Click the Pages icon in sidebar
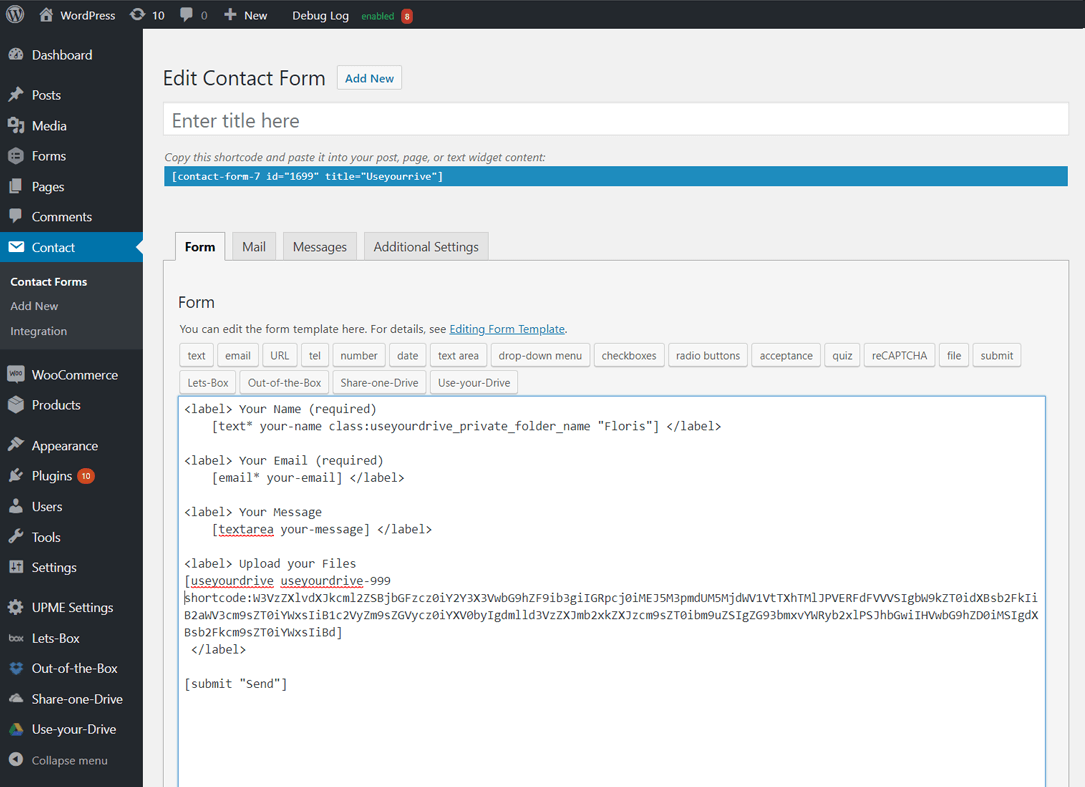The image size is (1085, 787). 16,186
